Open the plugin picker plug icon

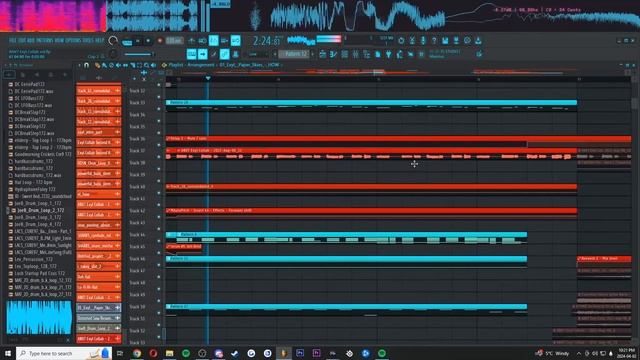tap(389, 54)
